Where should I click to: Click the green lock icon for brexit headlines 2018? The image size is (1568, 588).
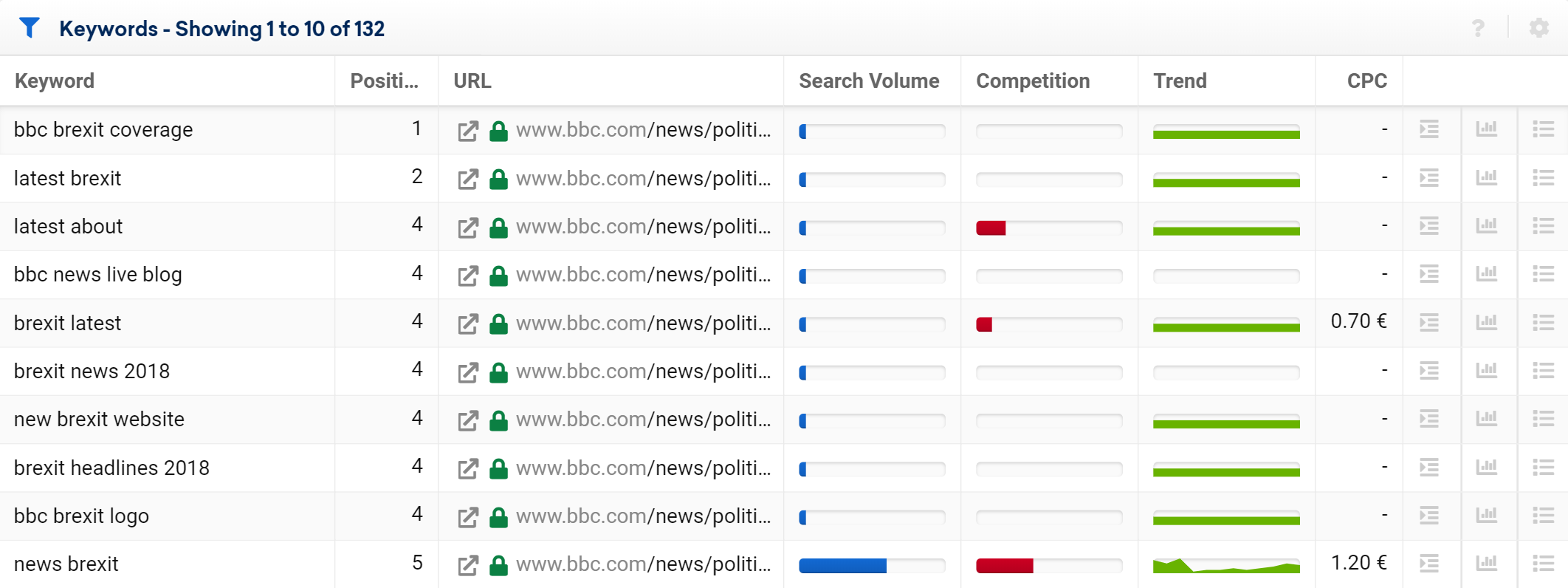(x=499, y=468)
